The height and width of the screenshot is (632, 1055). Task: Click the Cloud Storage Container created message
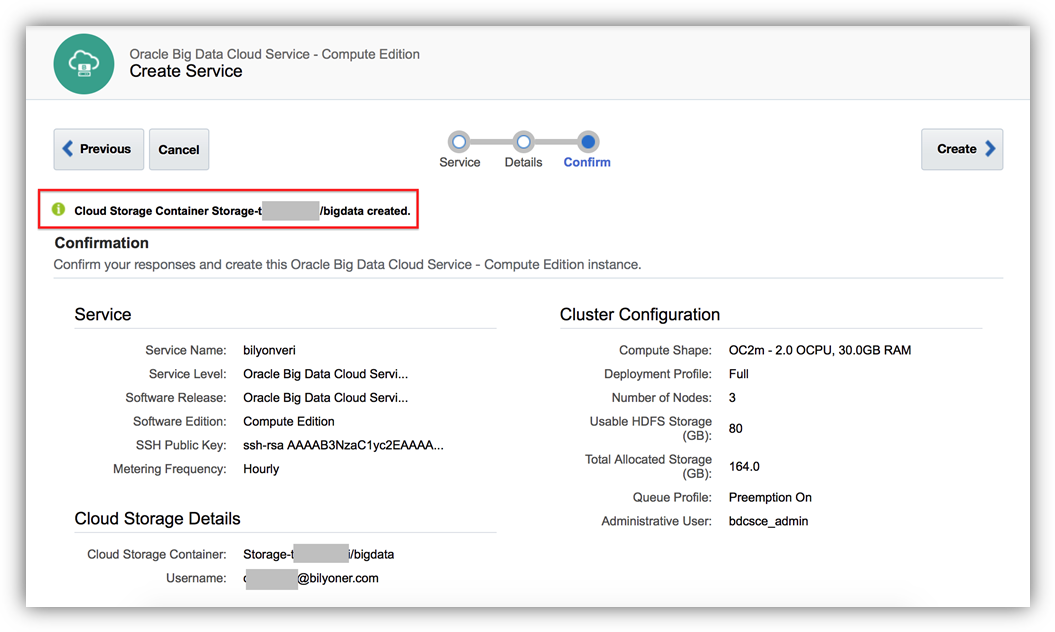(x=242, y=211)
